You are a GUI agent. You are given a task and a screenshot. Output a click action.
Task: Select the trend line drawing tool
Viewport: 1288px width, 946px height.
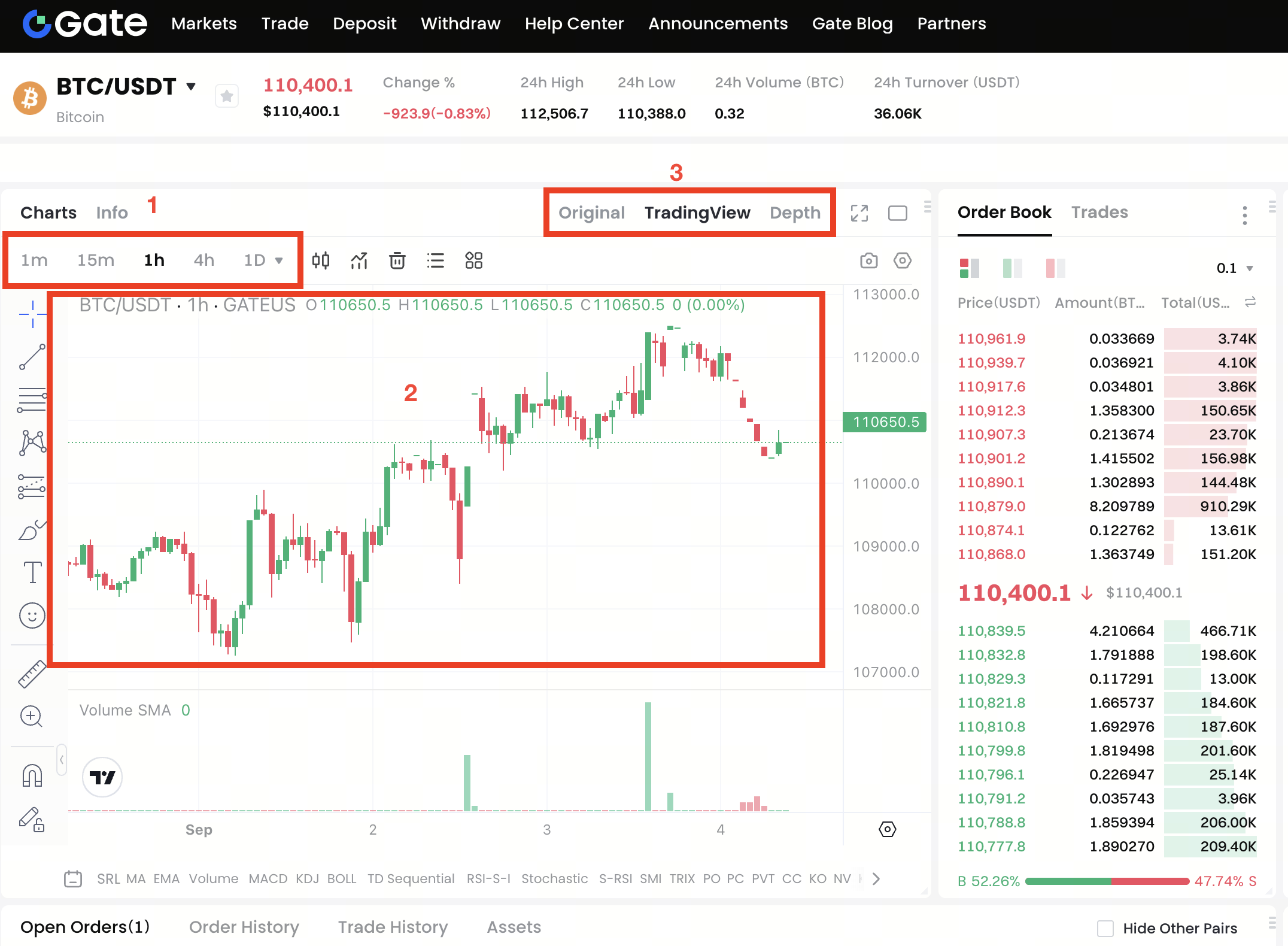[x=32, y=357]
